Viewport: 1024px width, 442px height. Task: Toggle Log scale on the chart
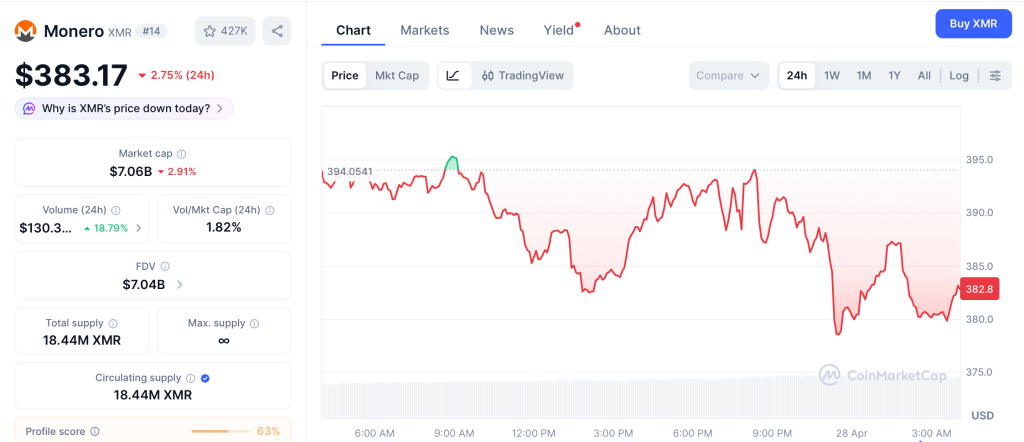(959, 76)
